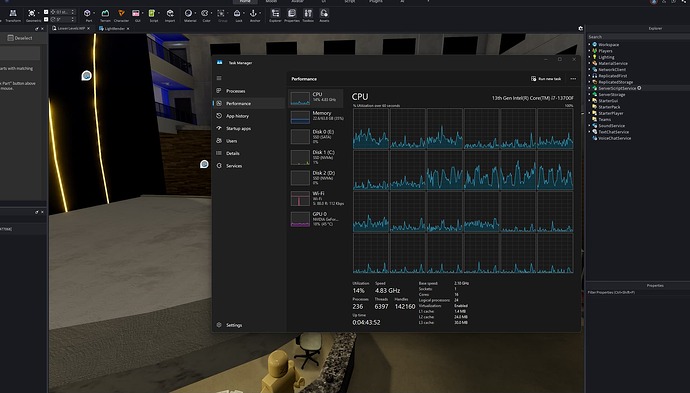This screenshot has width=690, height=393.
Task: Select the Transform tool in Studio toolbar
Action: tap(13, 15)
